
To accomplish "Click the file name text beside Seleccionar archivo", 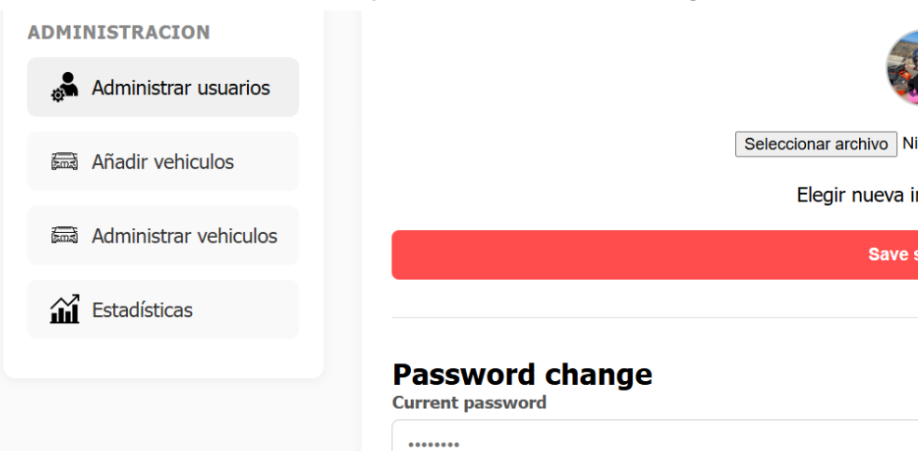I will [909, 144].
